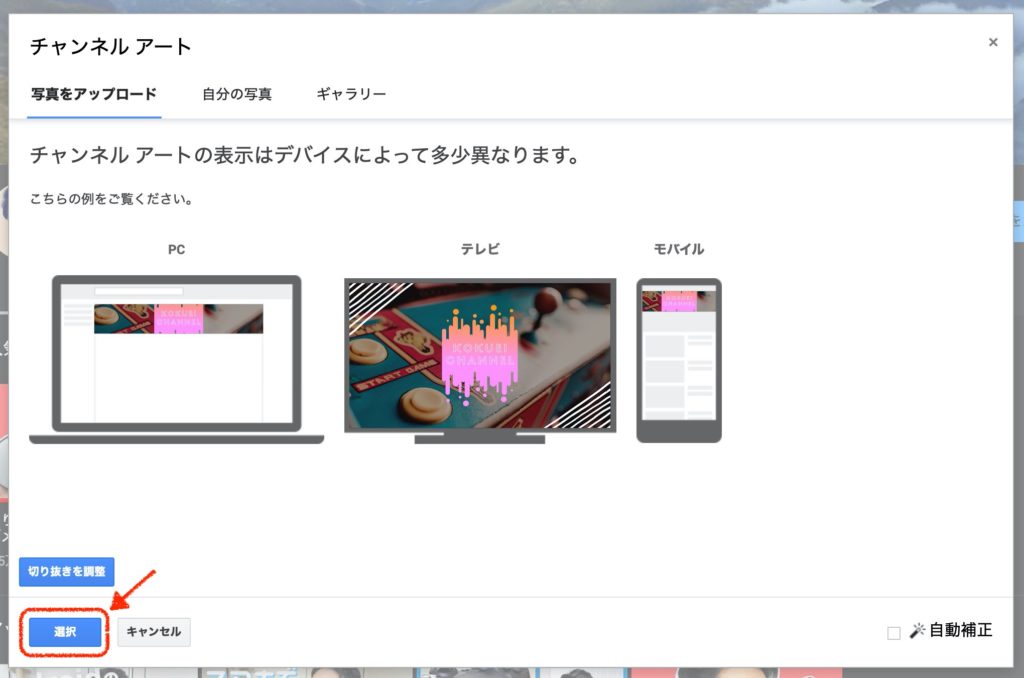Click the partially visible blue button on right edge

1017,215
